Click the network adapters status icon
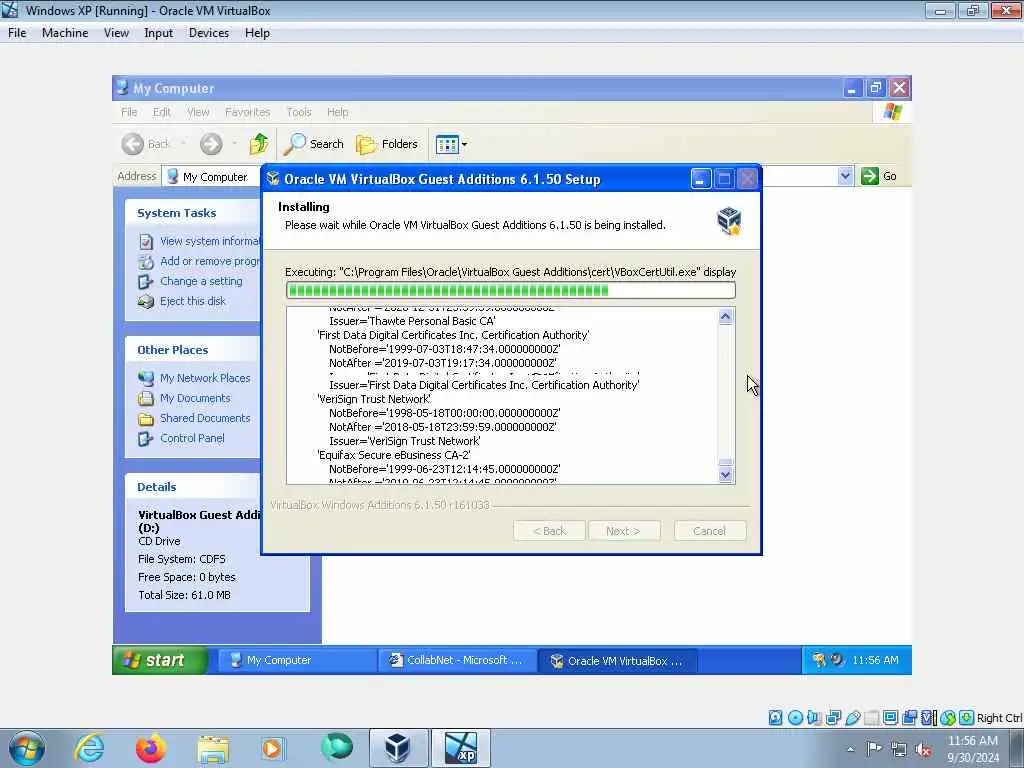Viewport: 1024px width, 768px height. (833, 718)
